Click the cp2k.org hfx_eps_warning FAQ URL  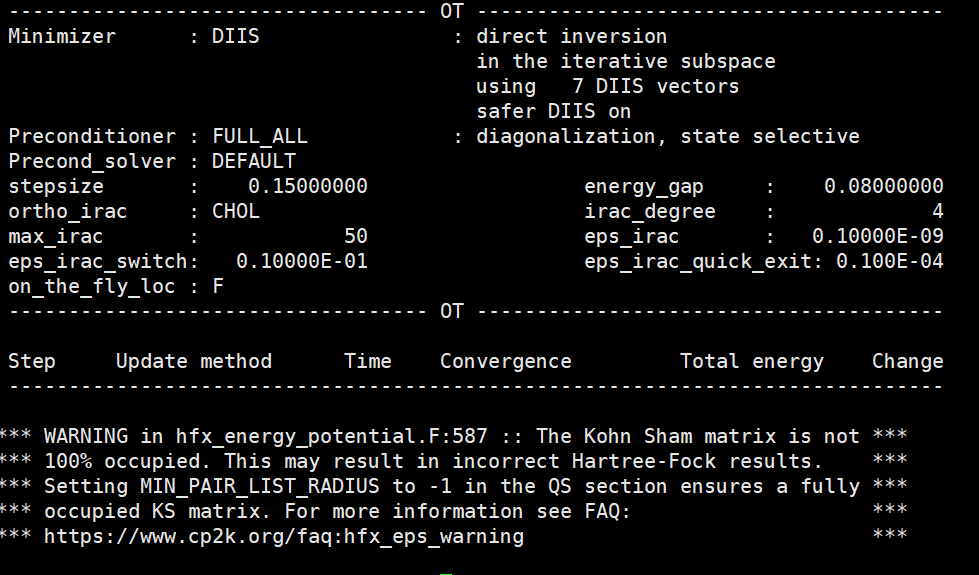tap(283, 537)
